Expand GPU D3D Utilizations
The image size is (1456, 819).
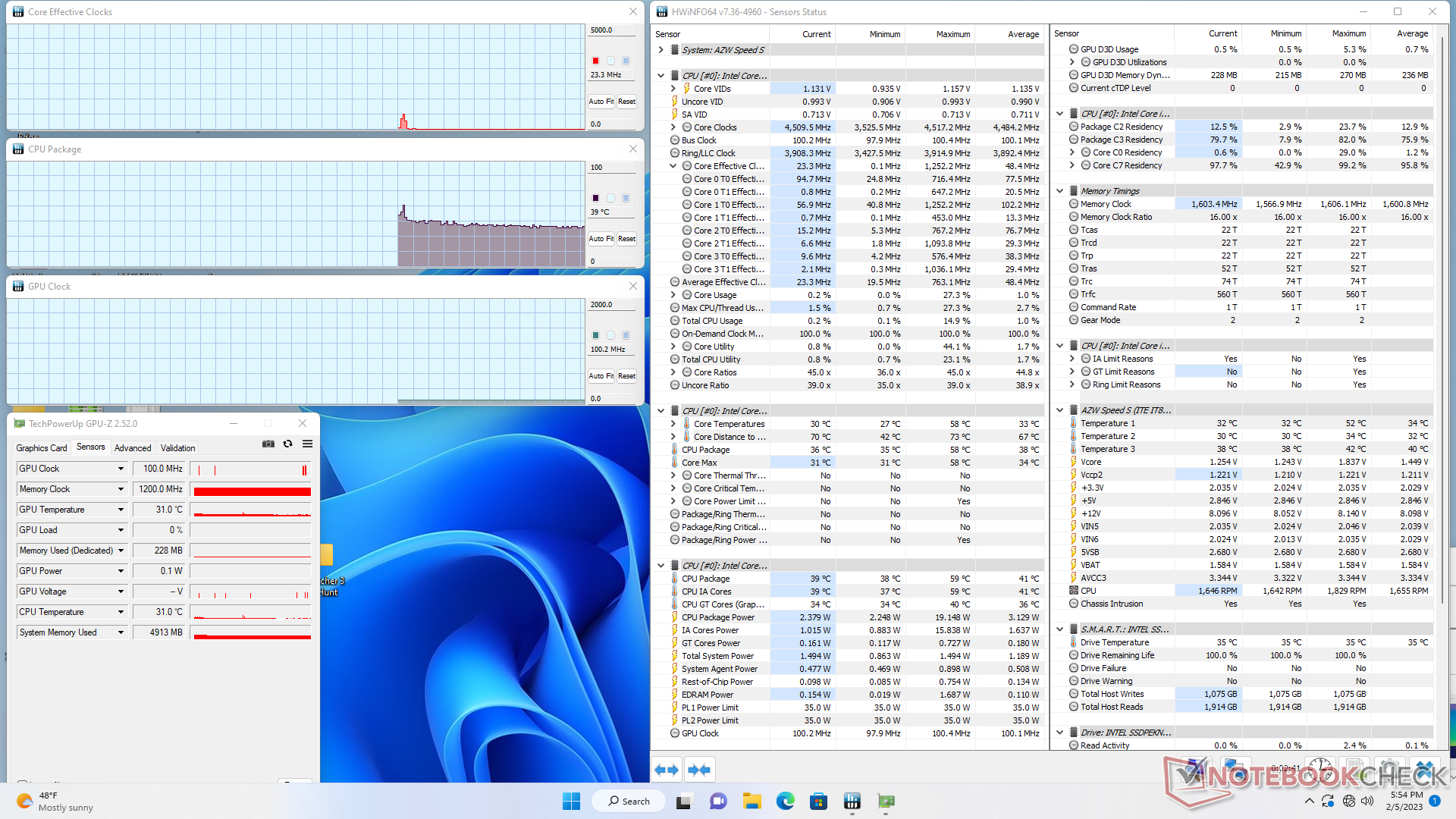[1072, 62]
